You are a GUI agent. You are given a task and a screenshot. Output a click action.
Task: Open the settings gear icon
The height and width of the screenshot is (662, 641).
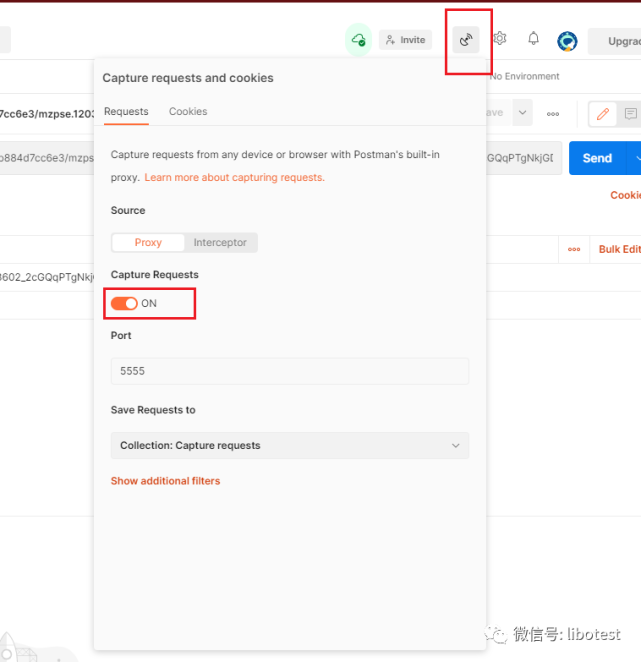[500, 39]
